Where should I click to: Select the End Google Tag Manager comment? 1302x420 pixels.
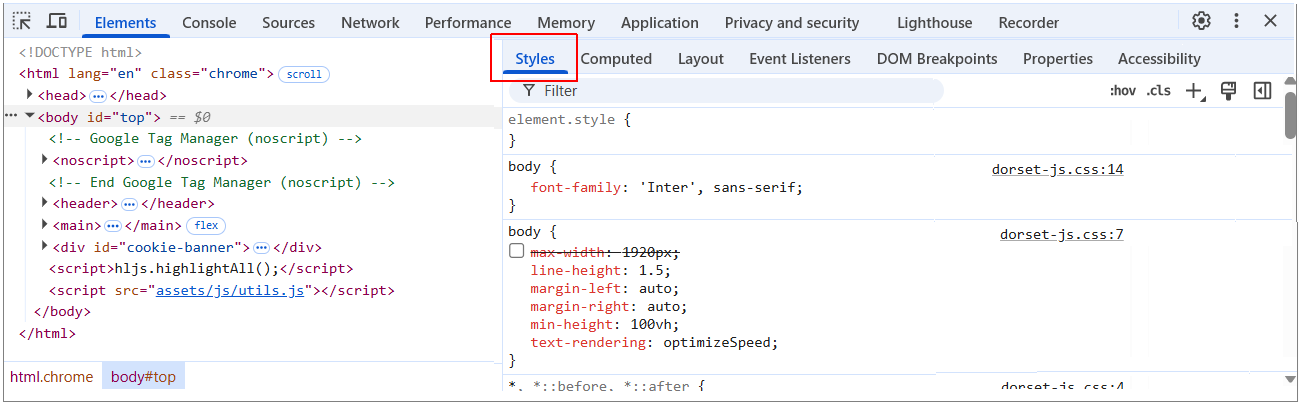222,182
